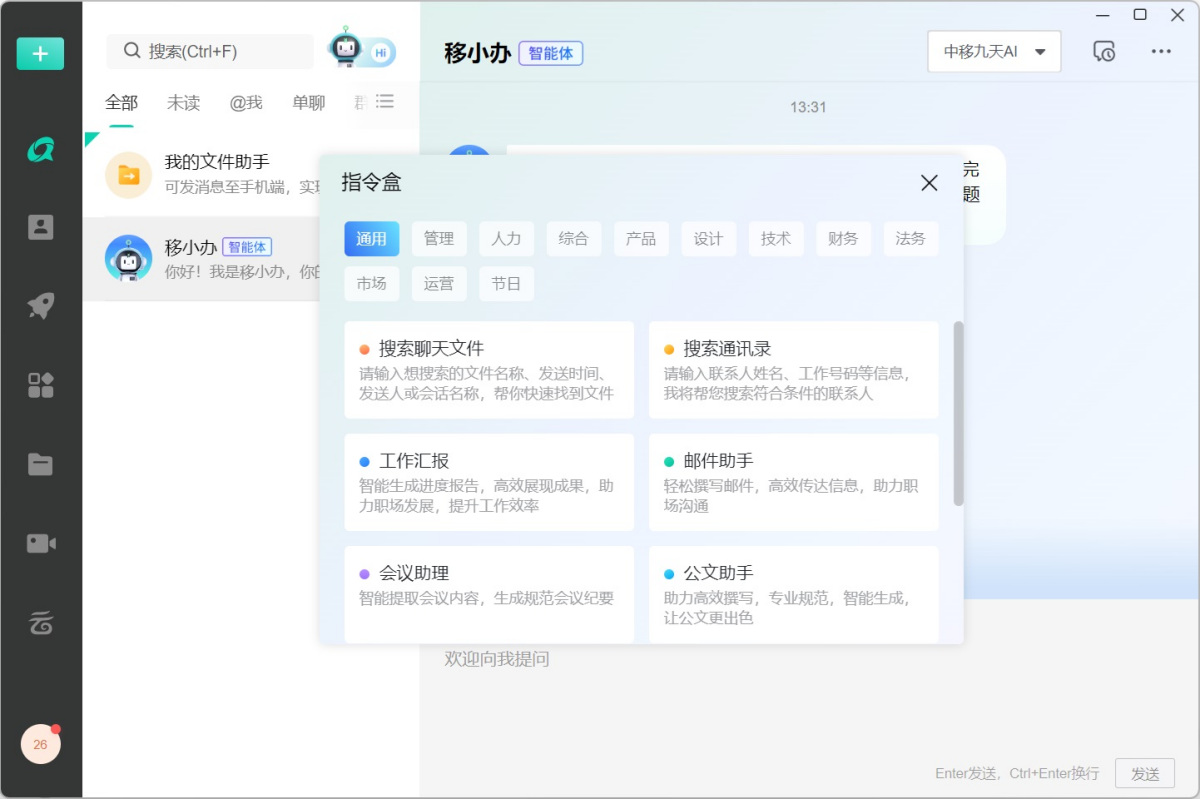Click the 搜索 search input field
The width and height of the screenshot is (1200, 799).
[x=220, y=52]
